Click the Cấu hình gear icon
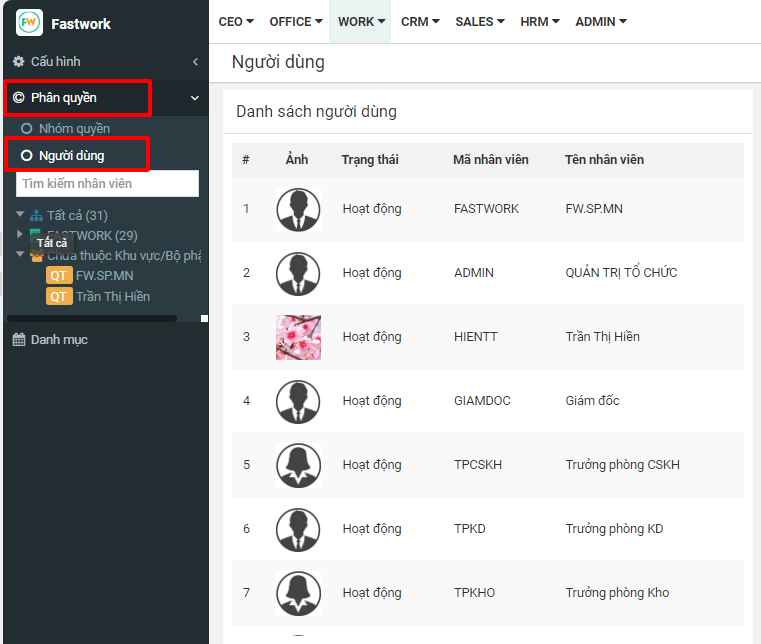This screenshot has height=644, width=761. [x=19, y=62]
